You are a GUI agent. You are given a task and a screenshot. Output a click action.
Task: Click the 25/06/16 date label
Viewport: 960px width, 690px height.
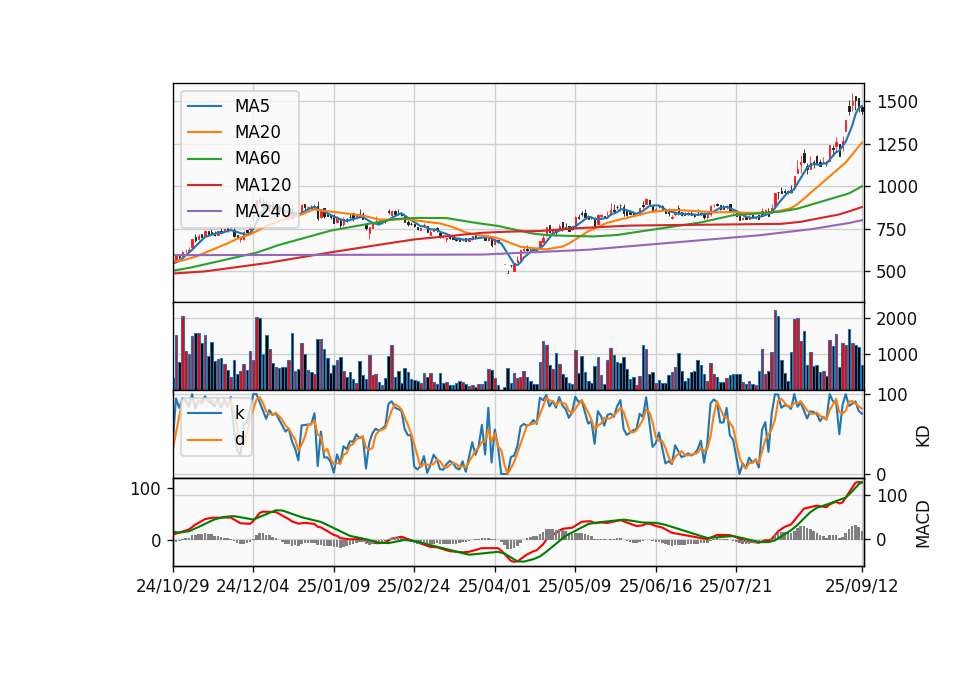tap(656, 586)
